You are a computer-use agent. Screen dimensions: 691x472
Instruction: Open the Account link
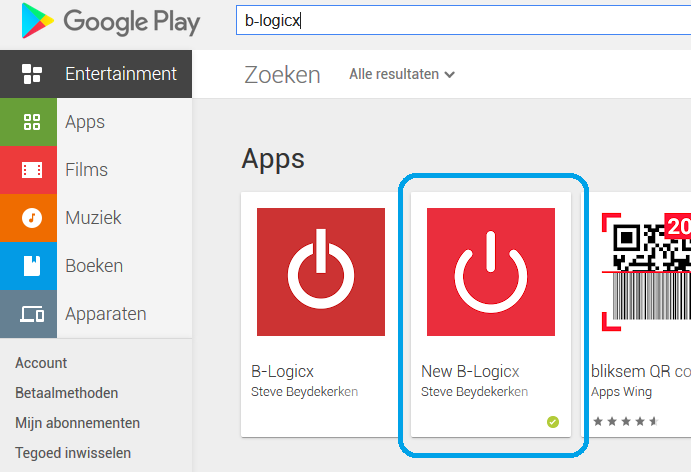[x=41, y=363]
